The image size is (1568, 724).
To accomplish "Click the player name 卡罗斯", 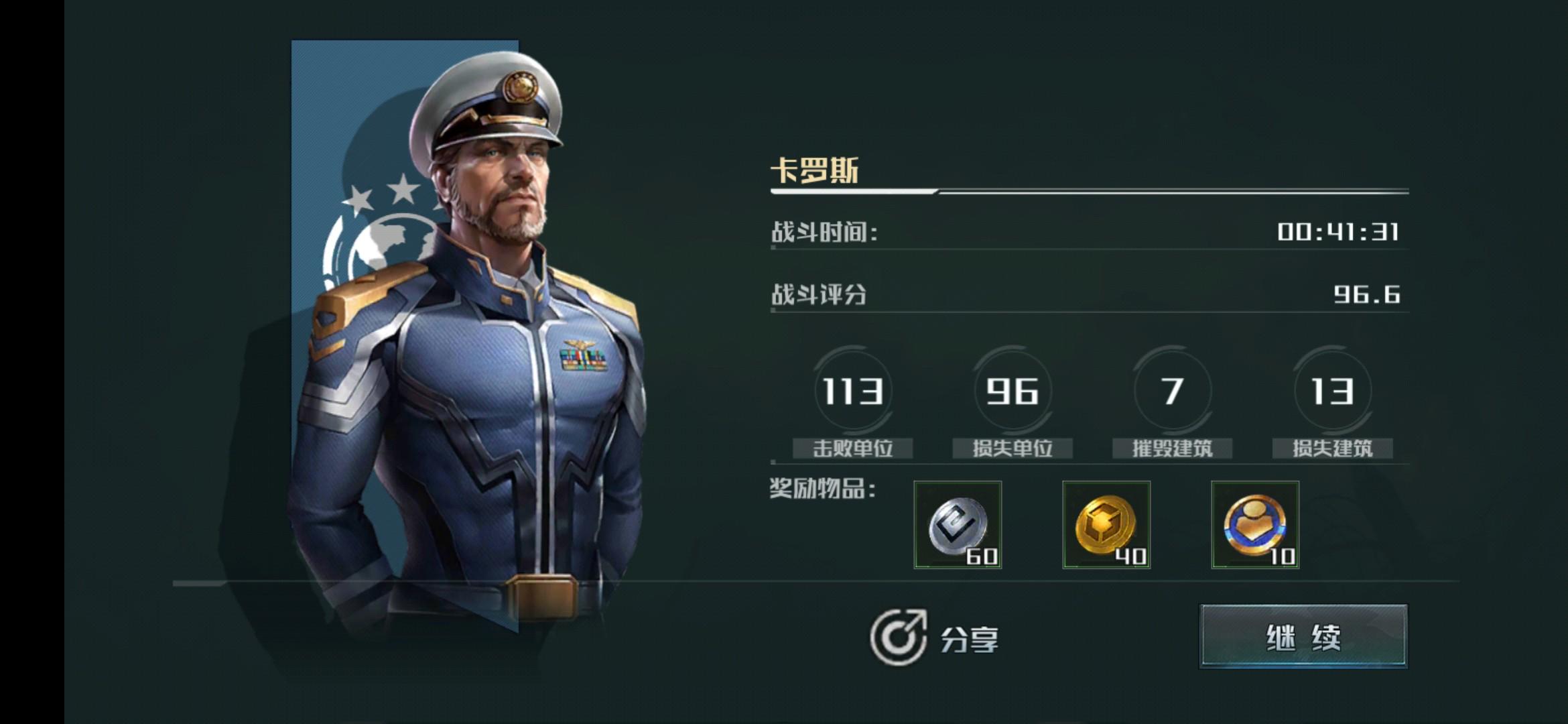I will (x=814, y=170).
